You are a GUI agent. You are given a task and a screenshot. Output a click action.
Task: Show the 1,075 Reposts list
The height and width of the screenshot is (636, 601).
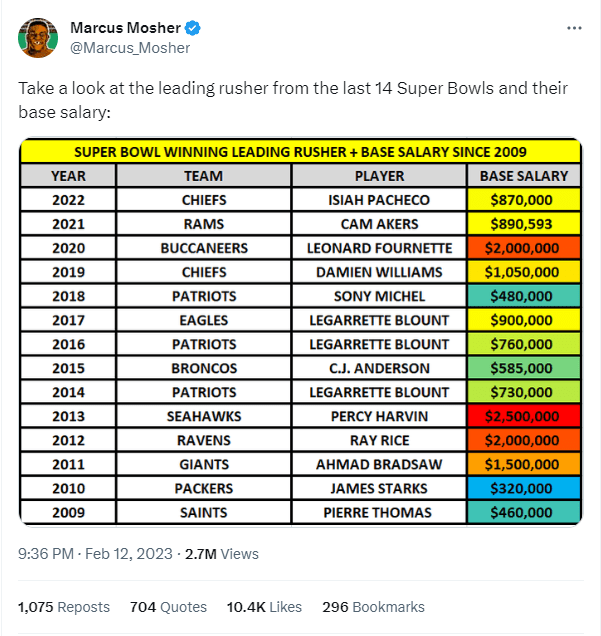(64, 607)
